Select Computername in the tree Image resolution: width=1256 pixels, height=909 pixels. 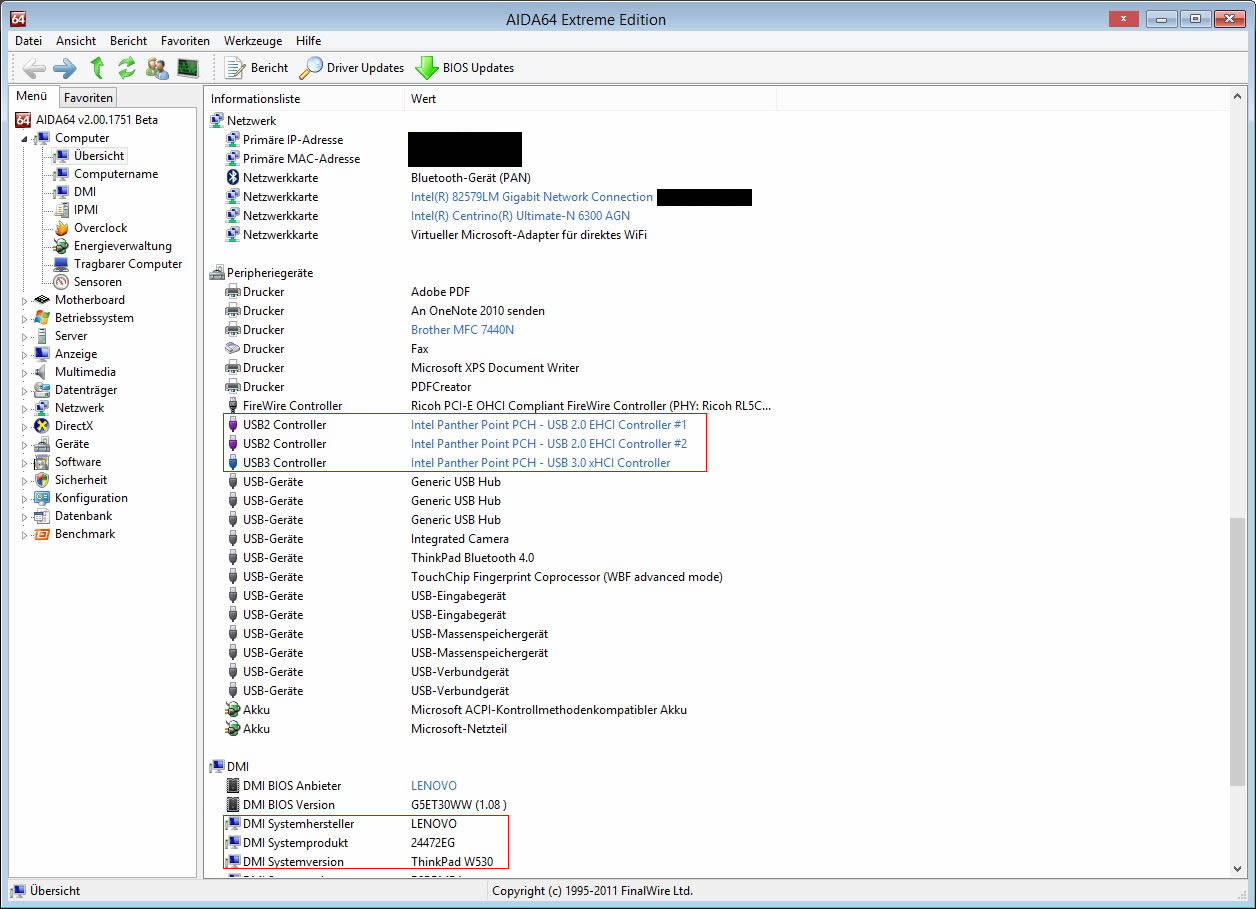coord(116,174)
